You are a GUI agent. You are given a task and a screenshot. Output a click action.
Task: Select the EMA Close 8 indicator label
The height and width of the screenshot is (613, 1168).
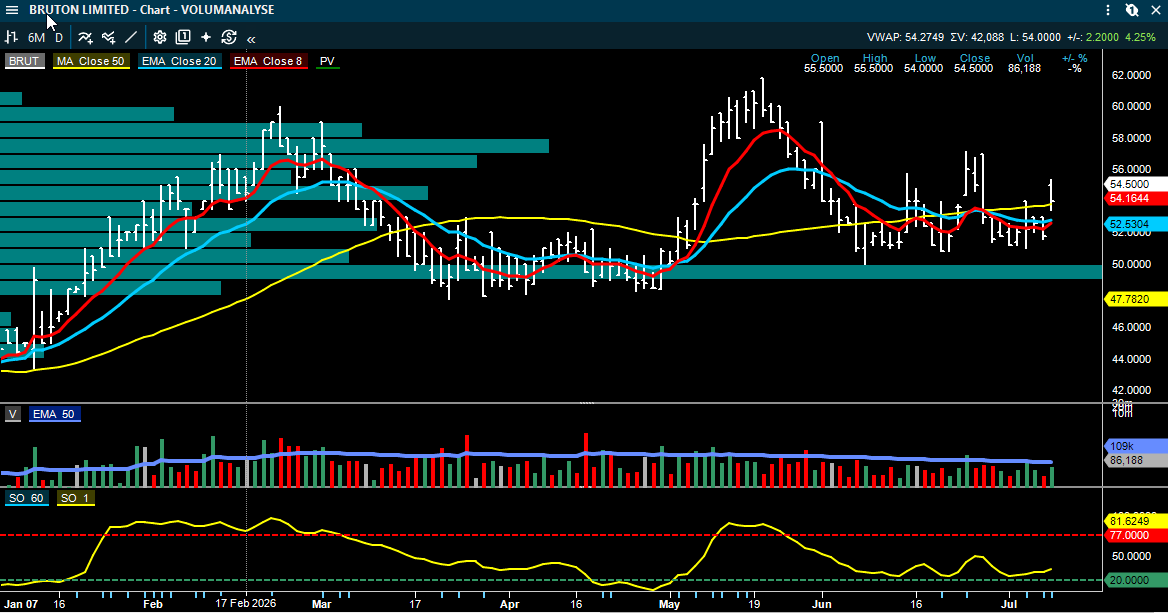click(268, 61)
